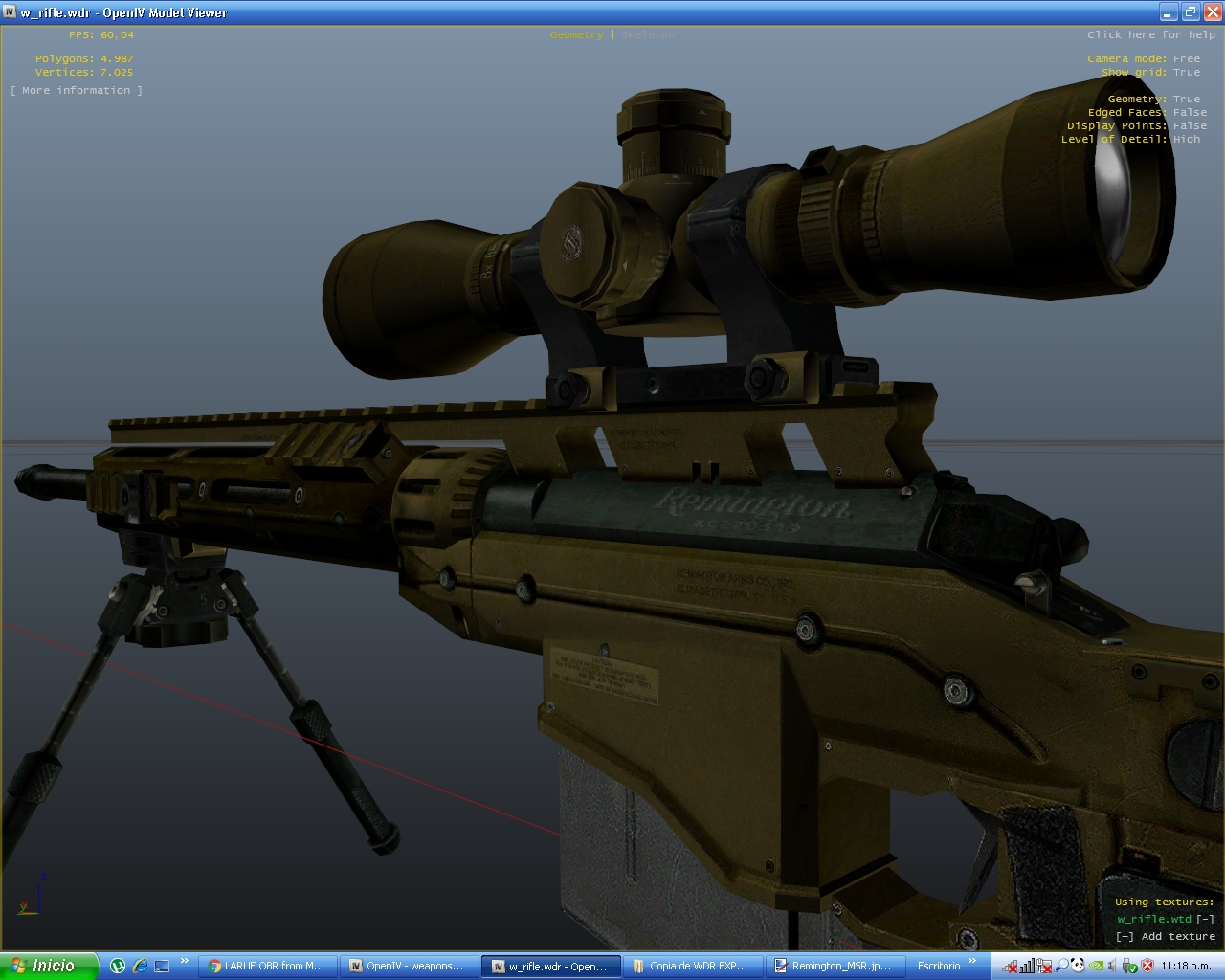Switch to the Skeleton tab
Image resolution: width=1225 pixels, height=980 pixels.
(648, 34)
